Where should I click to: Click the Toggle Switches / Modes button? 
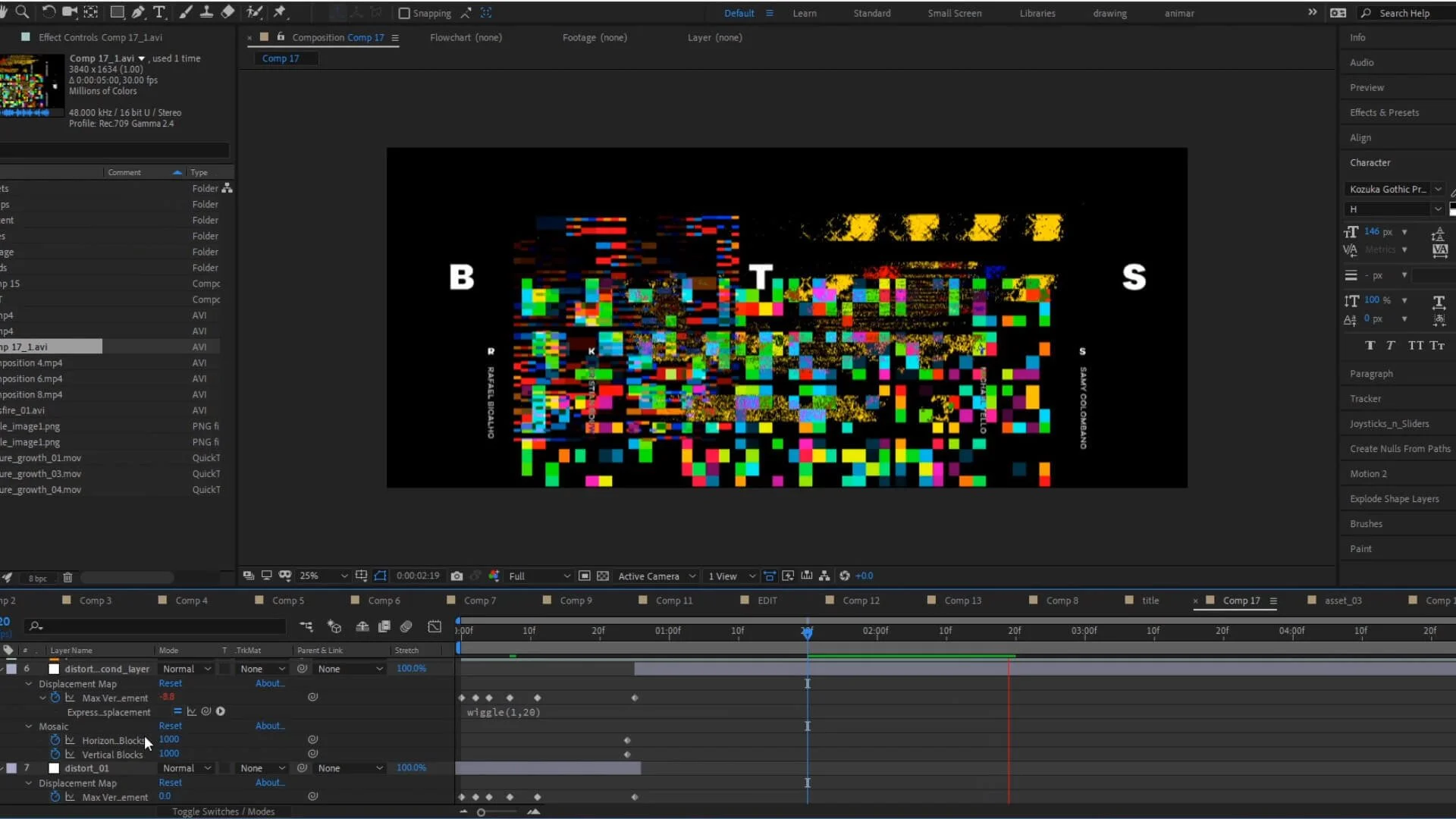[x=223, y=811]
